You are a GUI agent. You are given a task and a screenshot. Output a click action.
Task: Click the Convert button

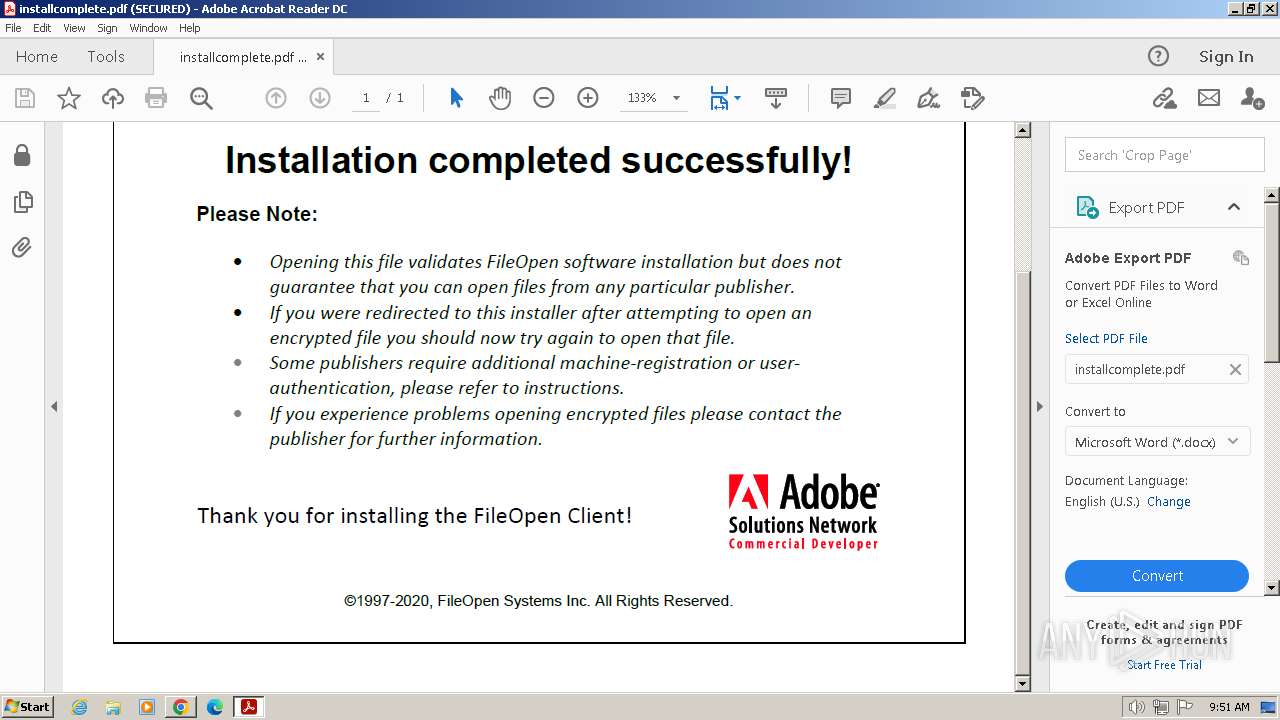tap(1157, 576)
